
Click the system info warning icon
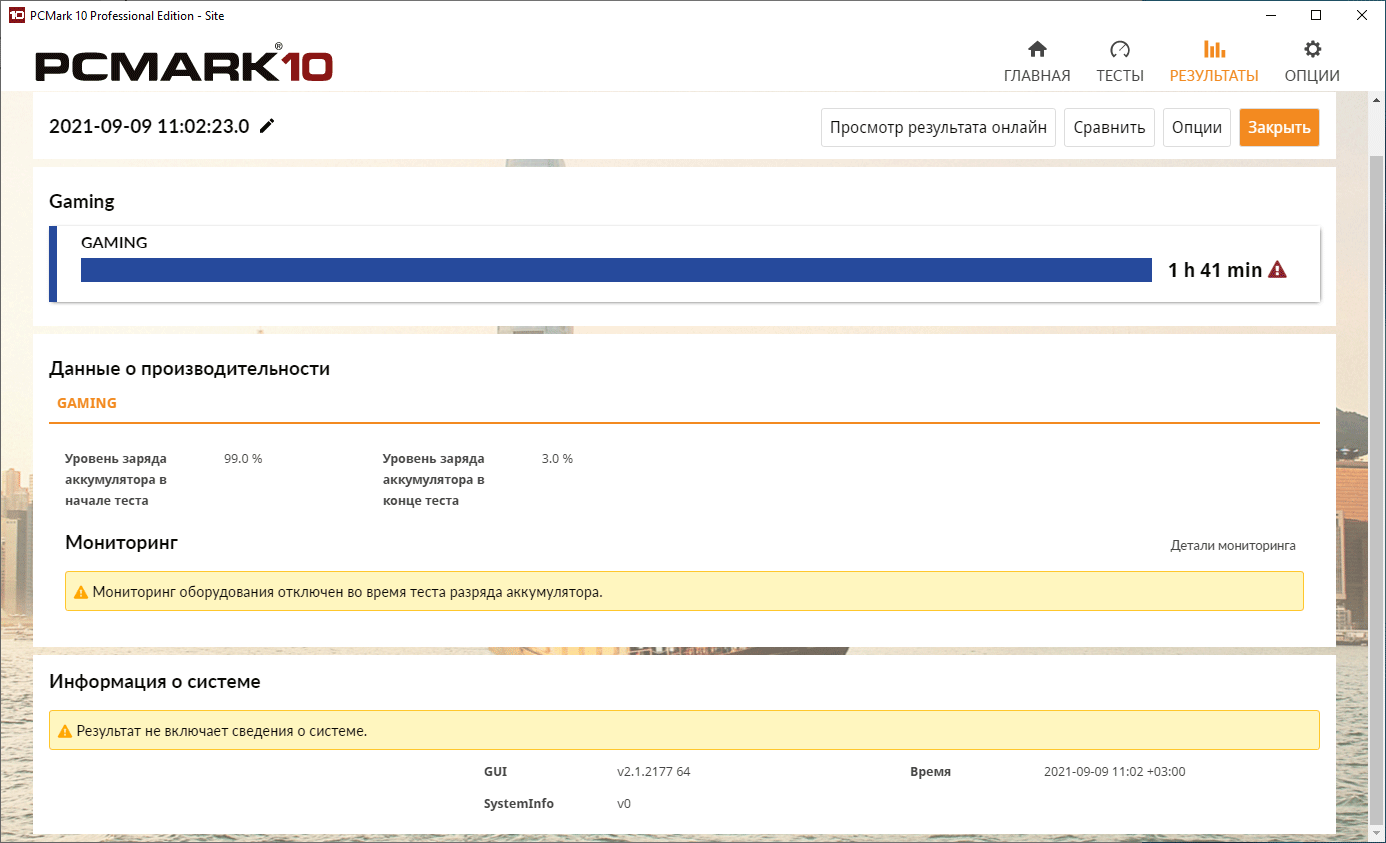coord(65,731)
